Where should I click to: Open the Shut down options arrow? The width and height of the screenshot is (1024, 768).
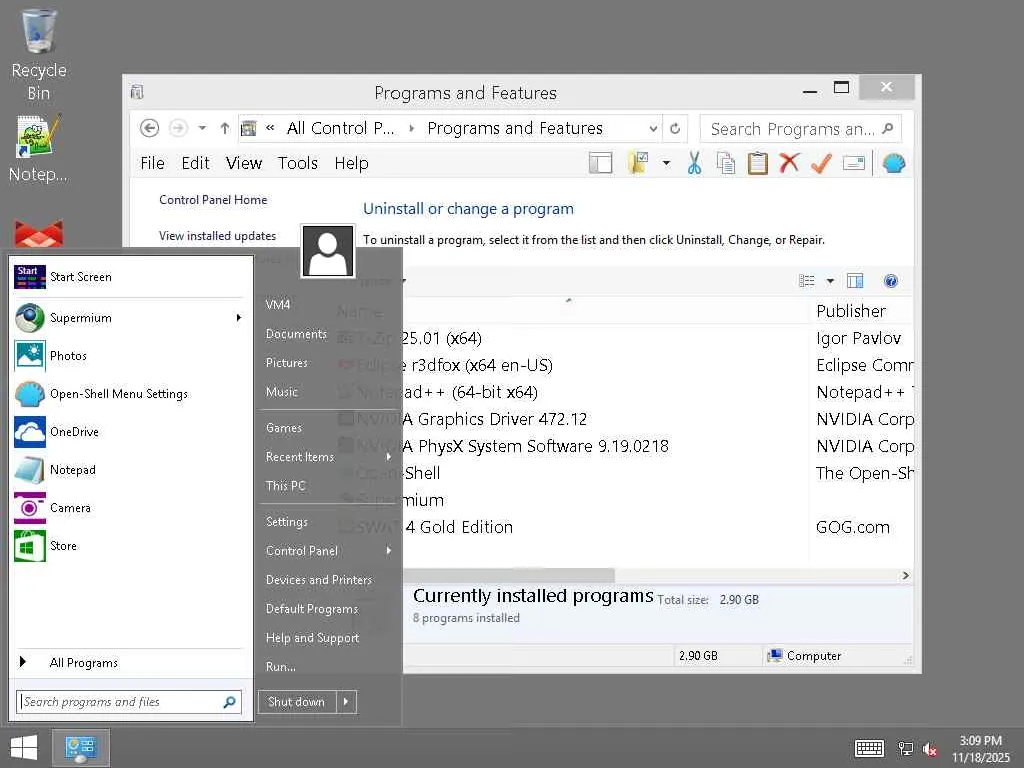[x=346, y=702]
